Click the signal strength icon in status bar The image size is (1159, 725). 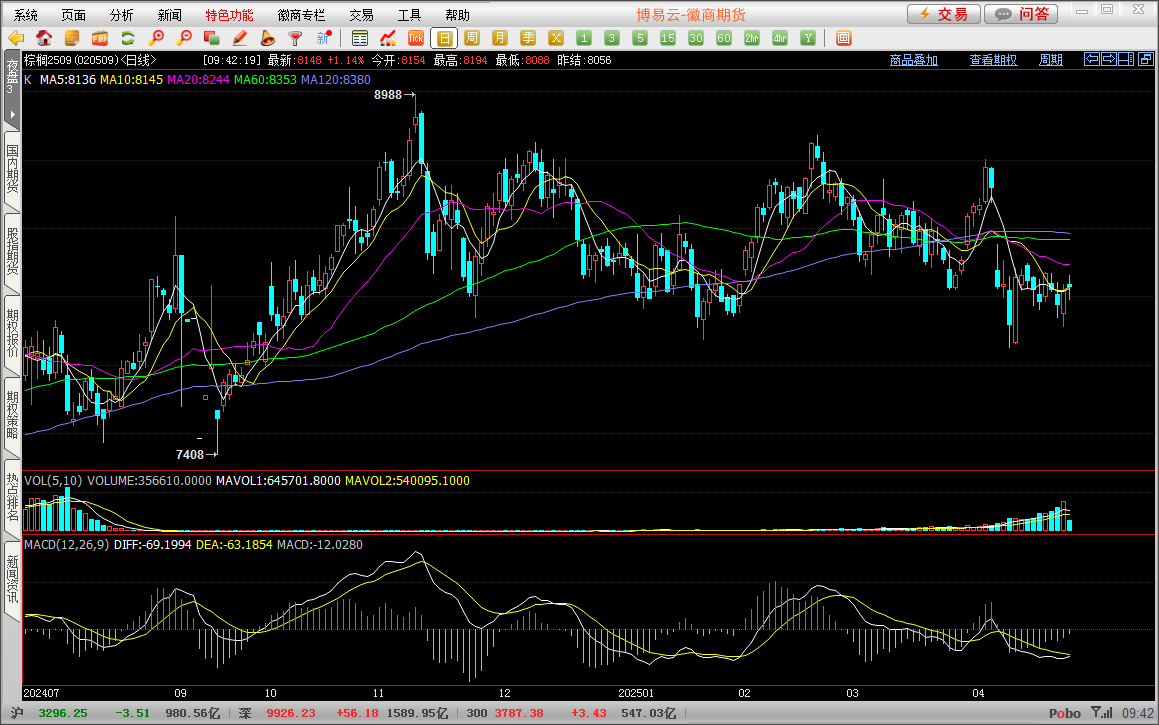click(1101, 713)
